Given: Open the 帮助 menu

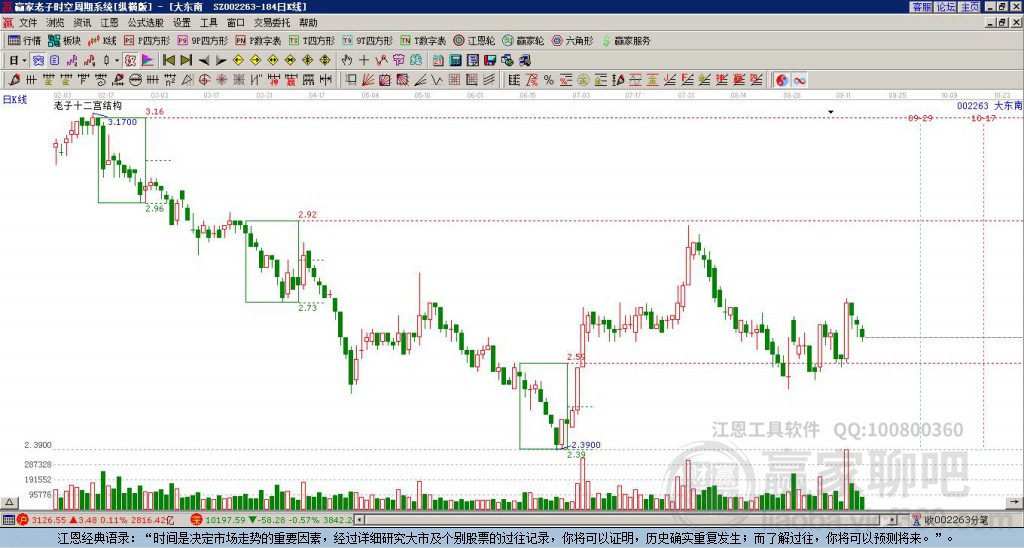Looking at the screenshot, I should click(308, 23).
